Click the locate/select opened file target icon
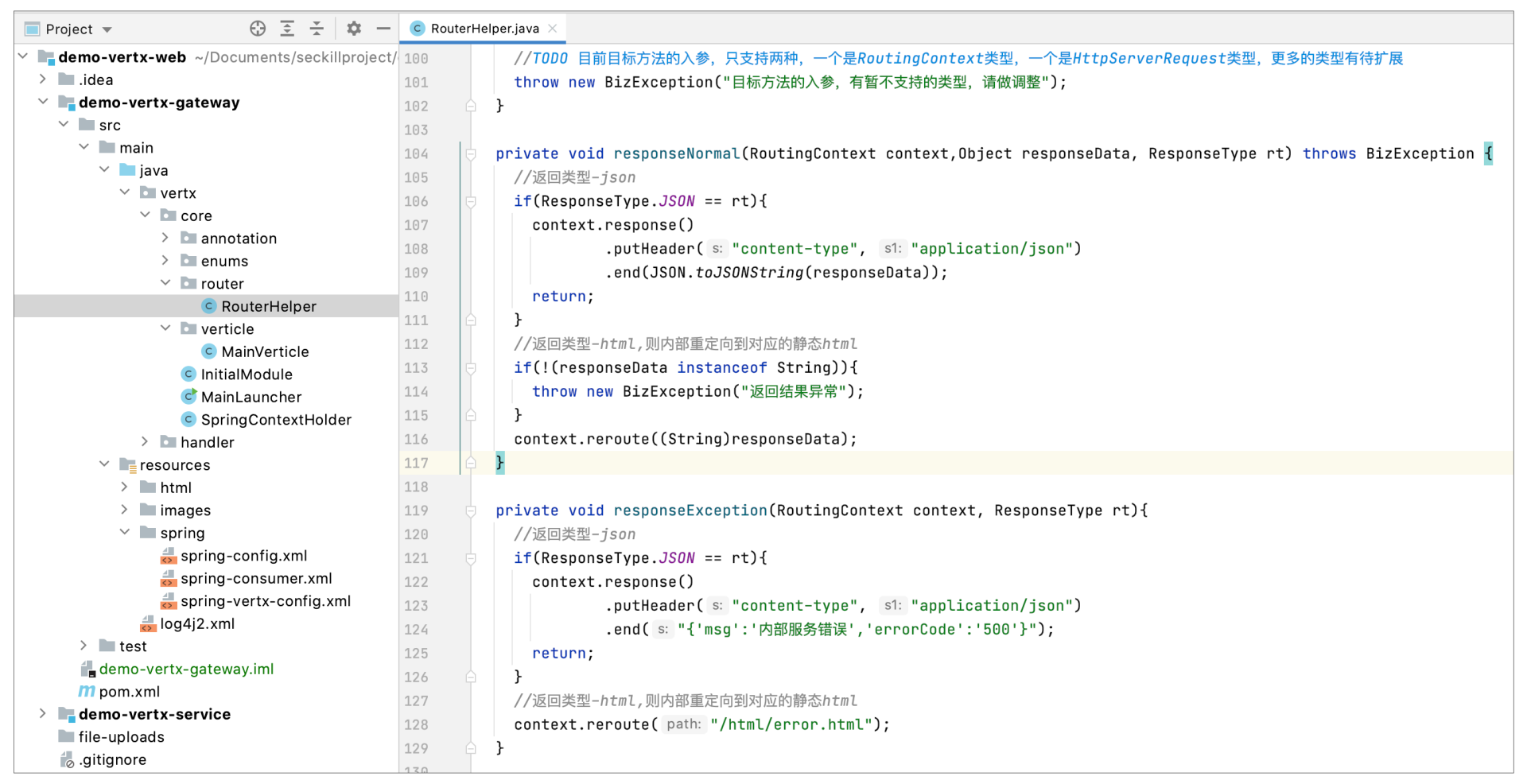Viewport: 1527px width, 784px height. pyautogui.click(x=258, y=29)
